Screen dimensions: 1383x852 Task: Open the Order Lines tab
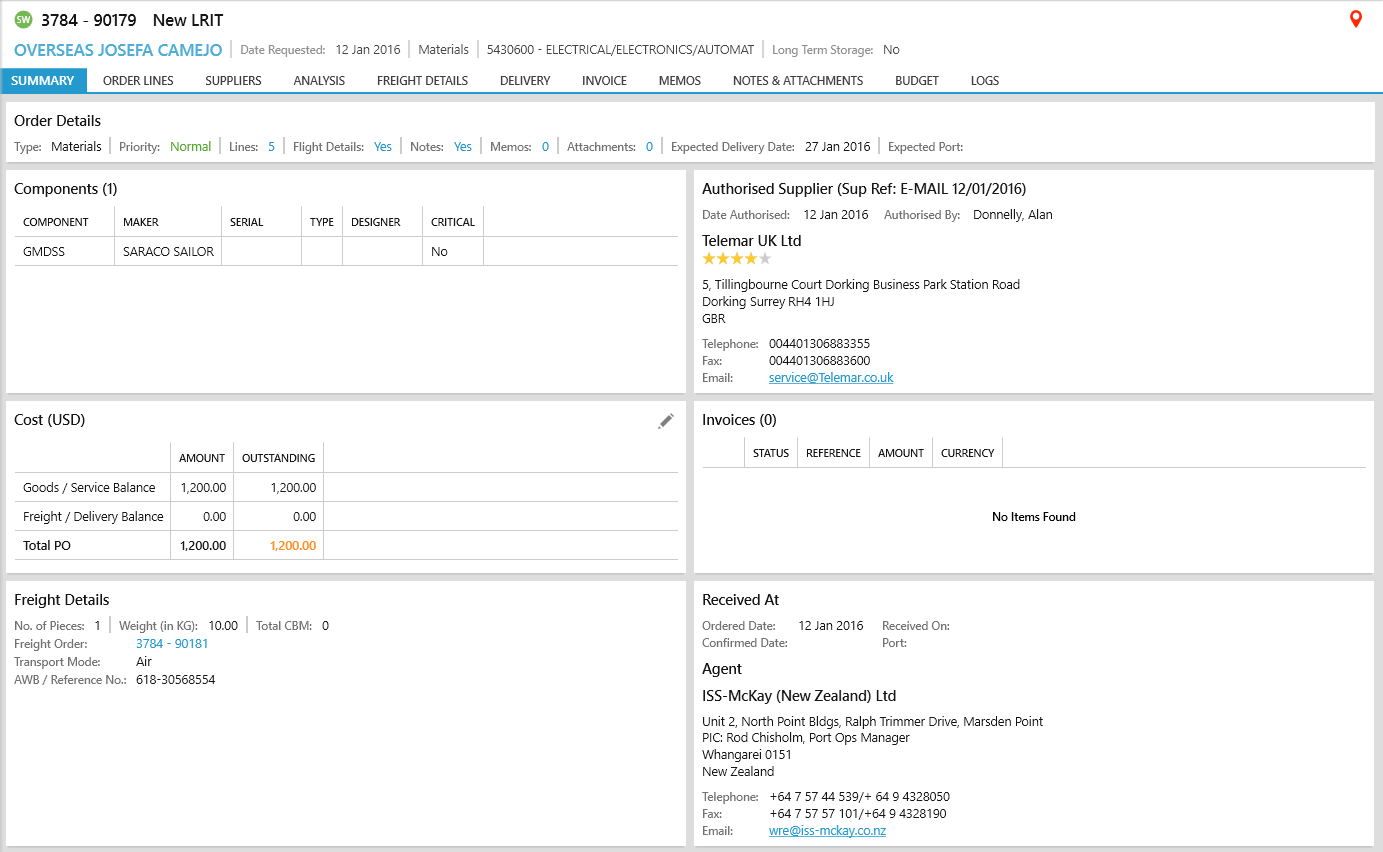tap(138, 81)
